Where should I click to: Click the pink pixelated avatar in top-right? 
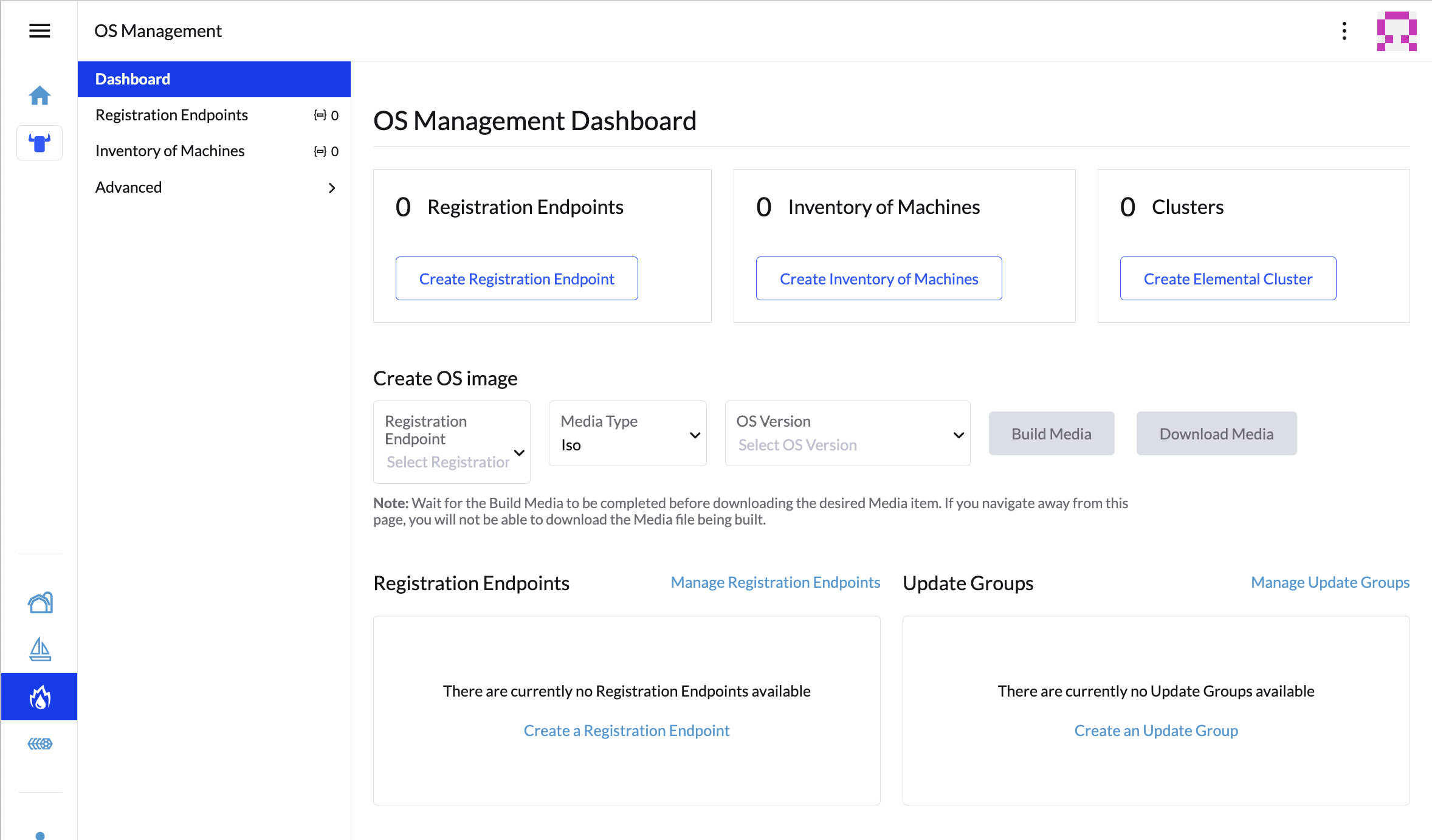pos(1396,30)
